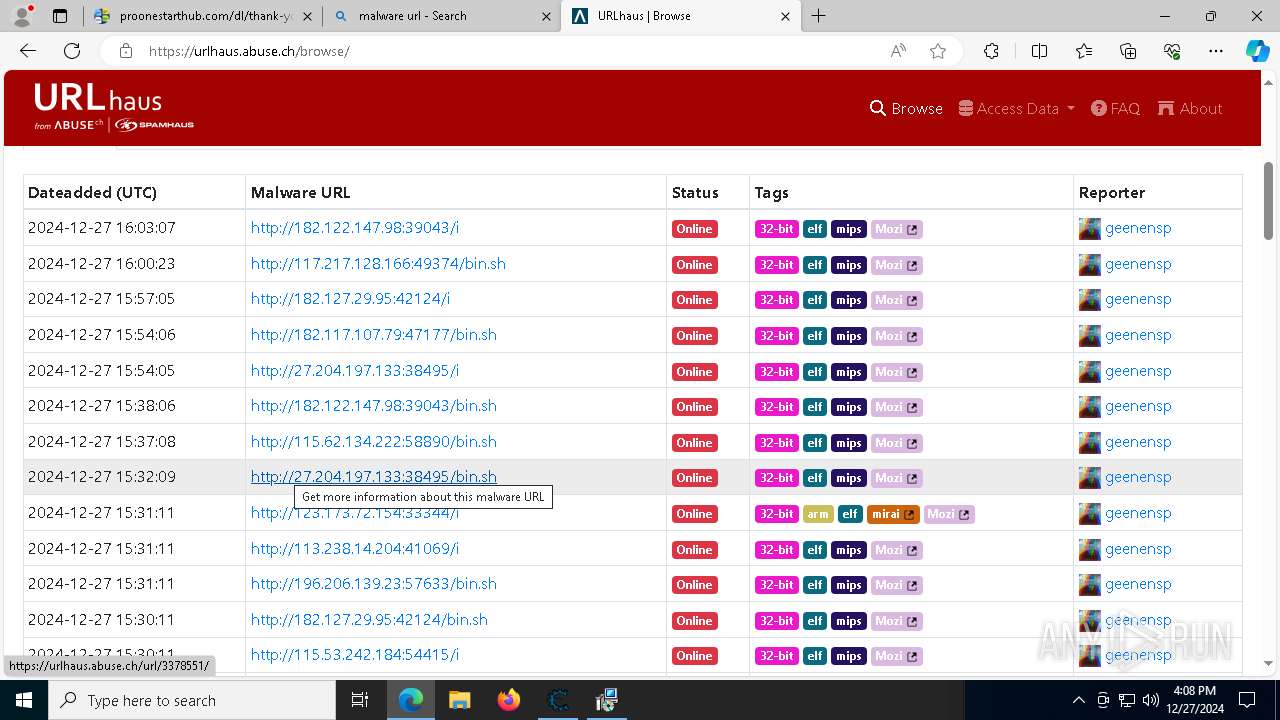The width and height of the screenshot is (1280, 720).
Task: Close the malware url Search tab
Action: 546,16
